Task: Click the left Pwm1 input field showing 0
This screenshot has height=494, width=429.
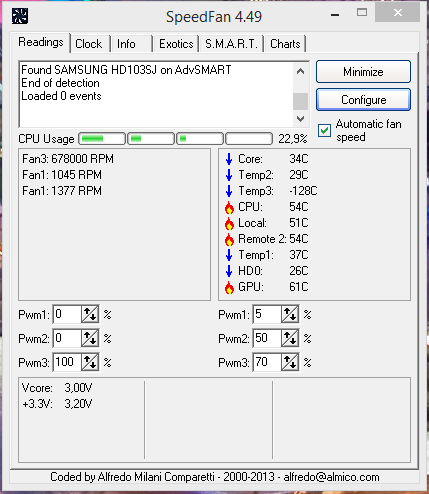Action: [x=67, y=314]
